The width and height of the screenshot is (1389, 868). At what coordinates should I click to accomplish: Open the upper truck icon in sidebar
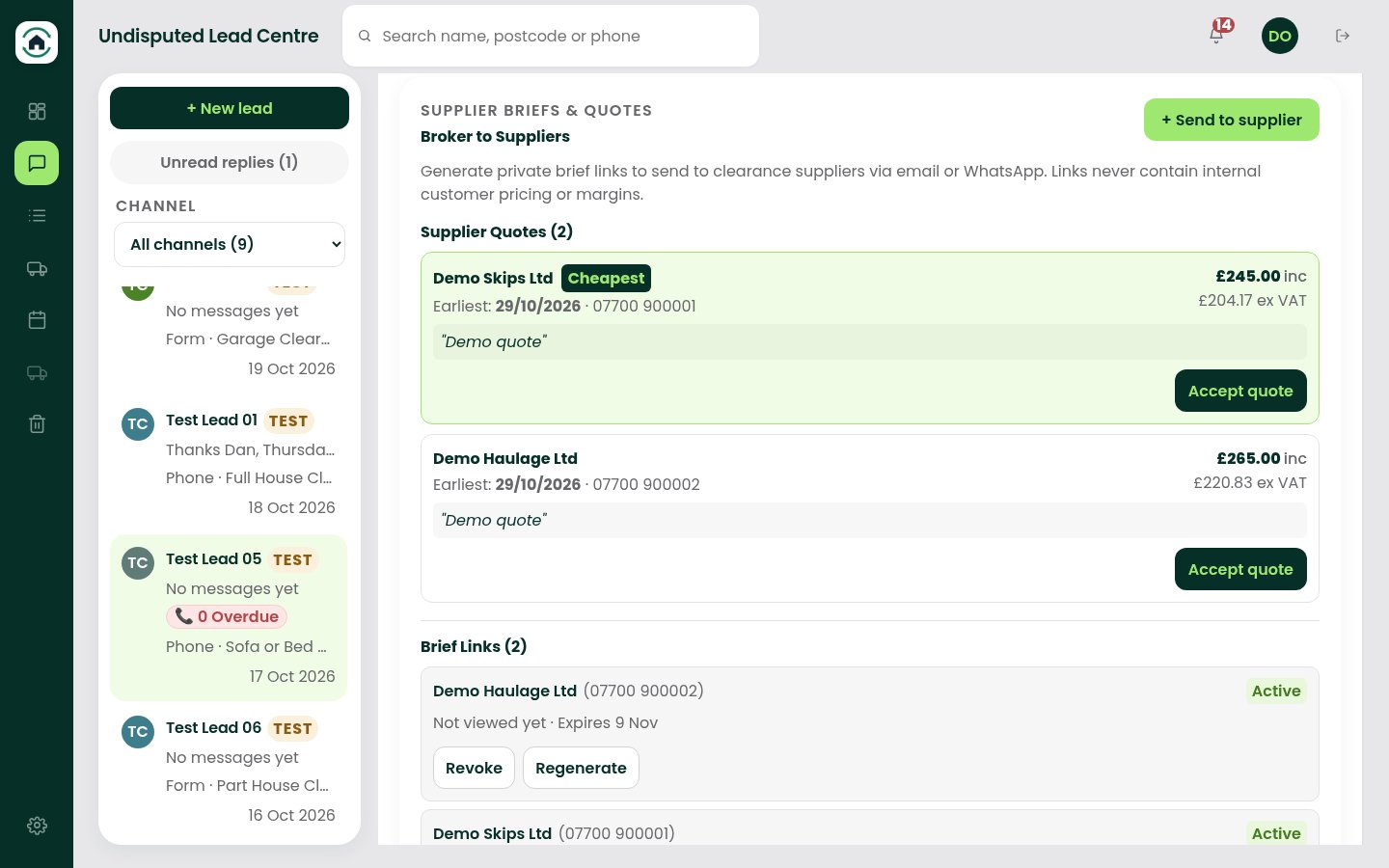(37, 268)
